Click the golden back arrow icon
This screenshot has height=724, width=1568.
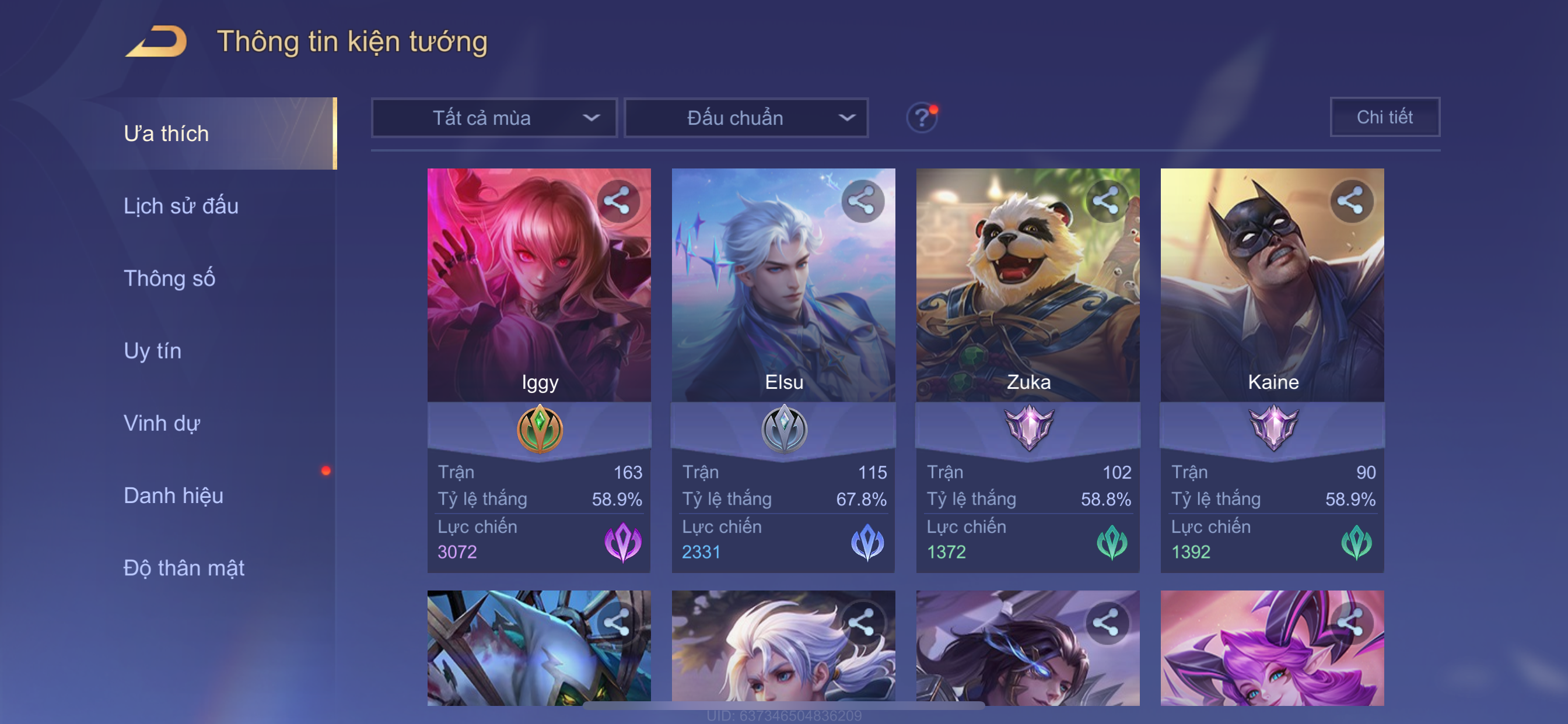pos(157,41)
